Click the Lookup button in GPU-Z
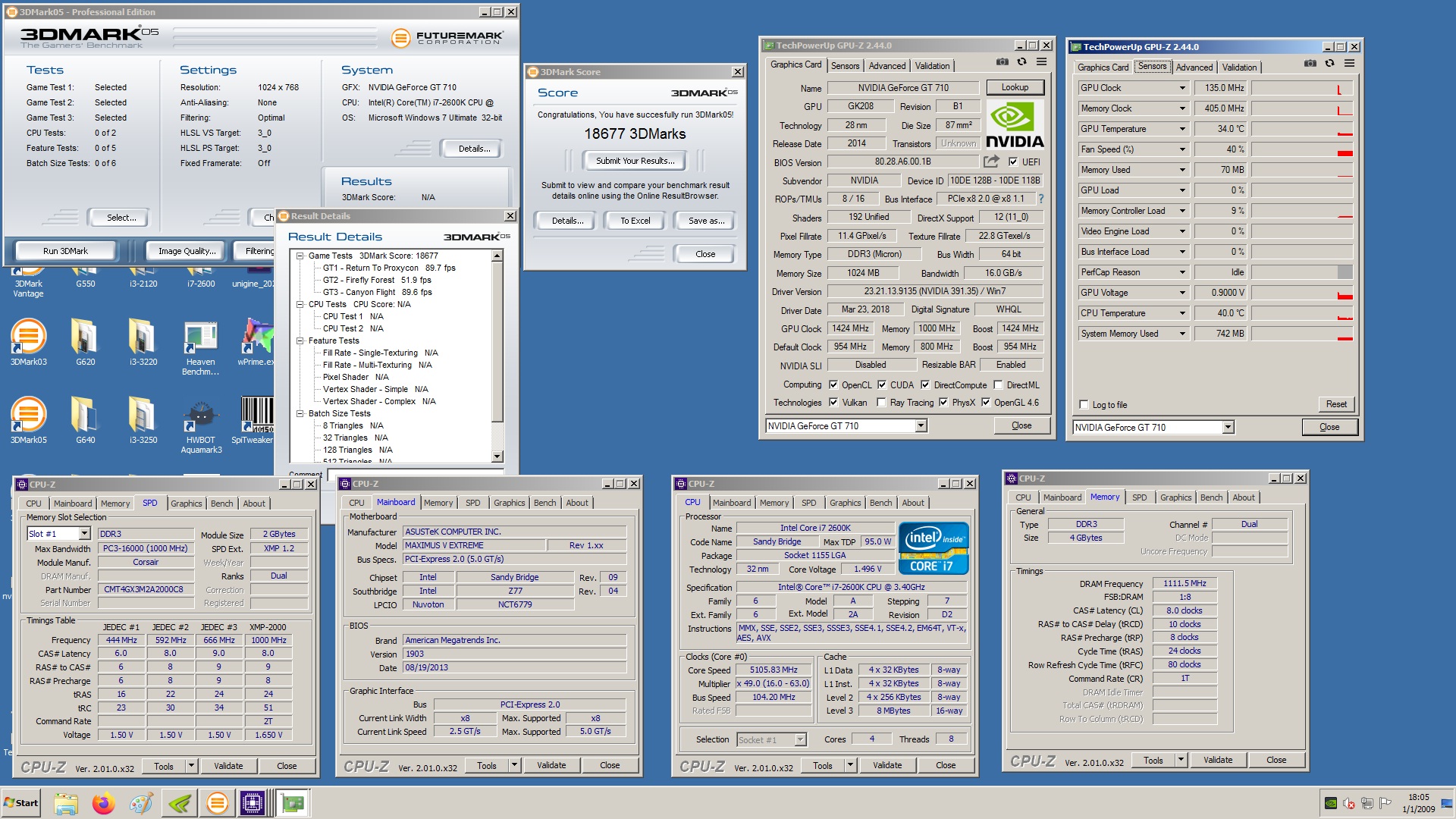This screenshot has height=819, width=1456. (1015, 87)
